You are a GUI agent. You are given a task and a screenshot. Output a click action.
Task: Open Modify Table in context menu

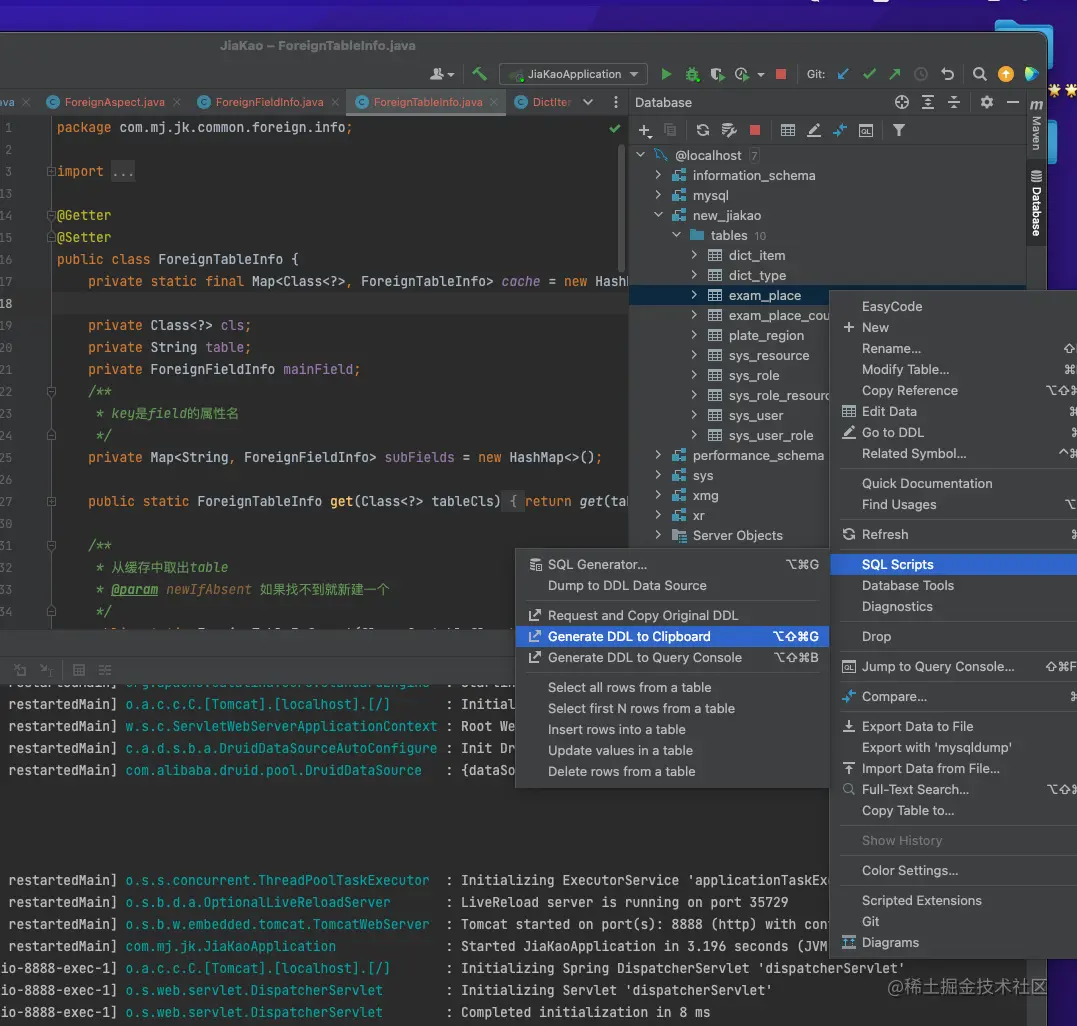tap(954, 369)
